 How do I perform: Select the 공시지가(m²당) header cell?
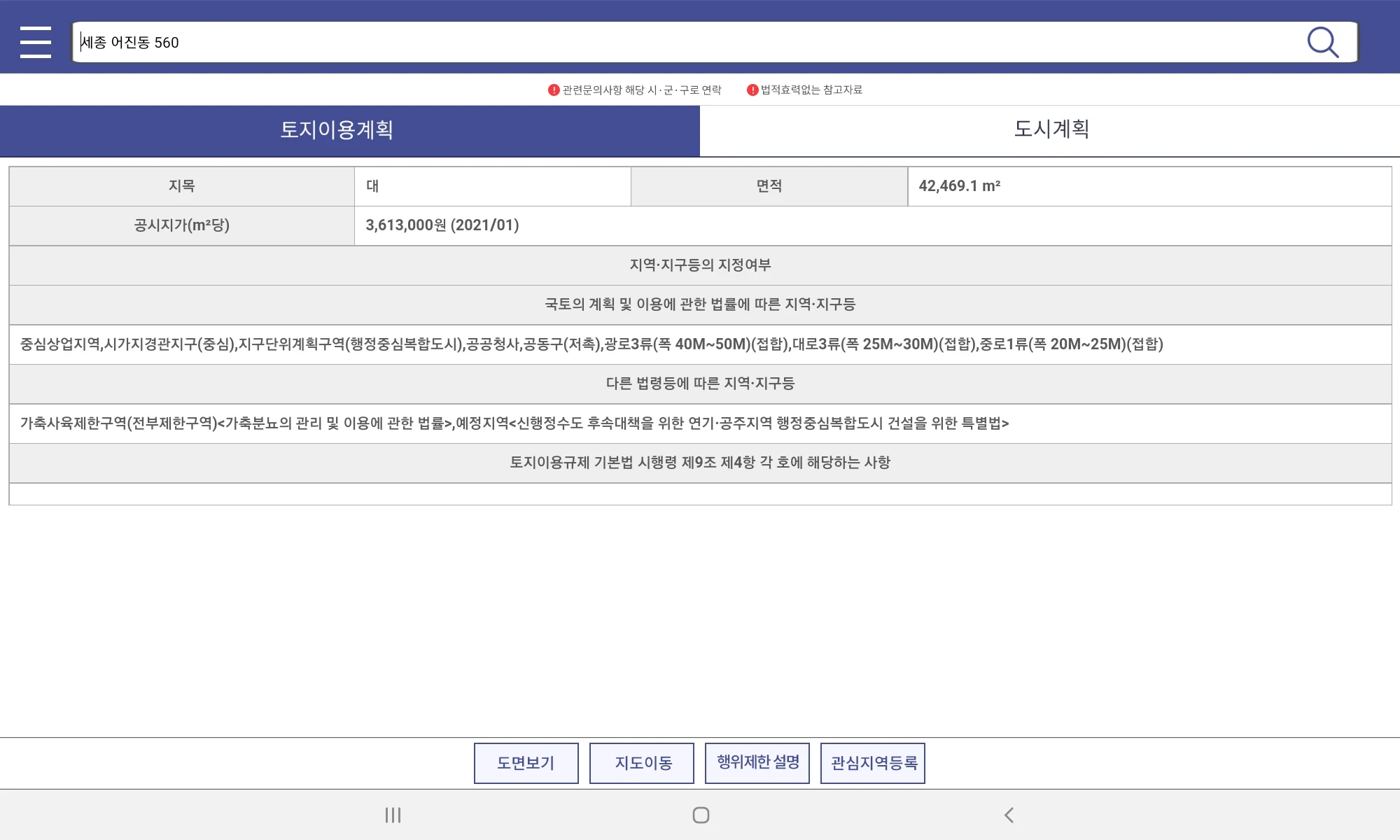(182, 225)
